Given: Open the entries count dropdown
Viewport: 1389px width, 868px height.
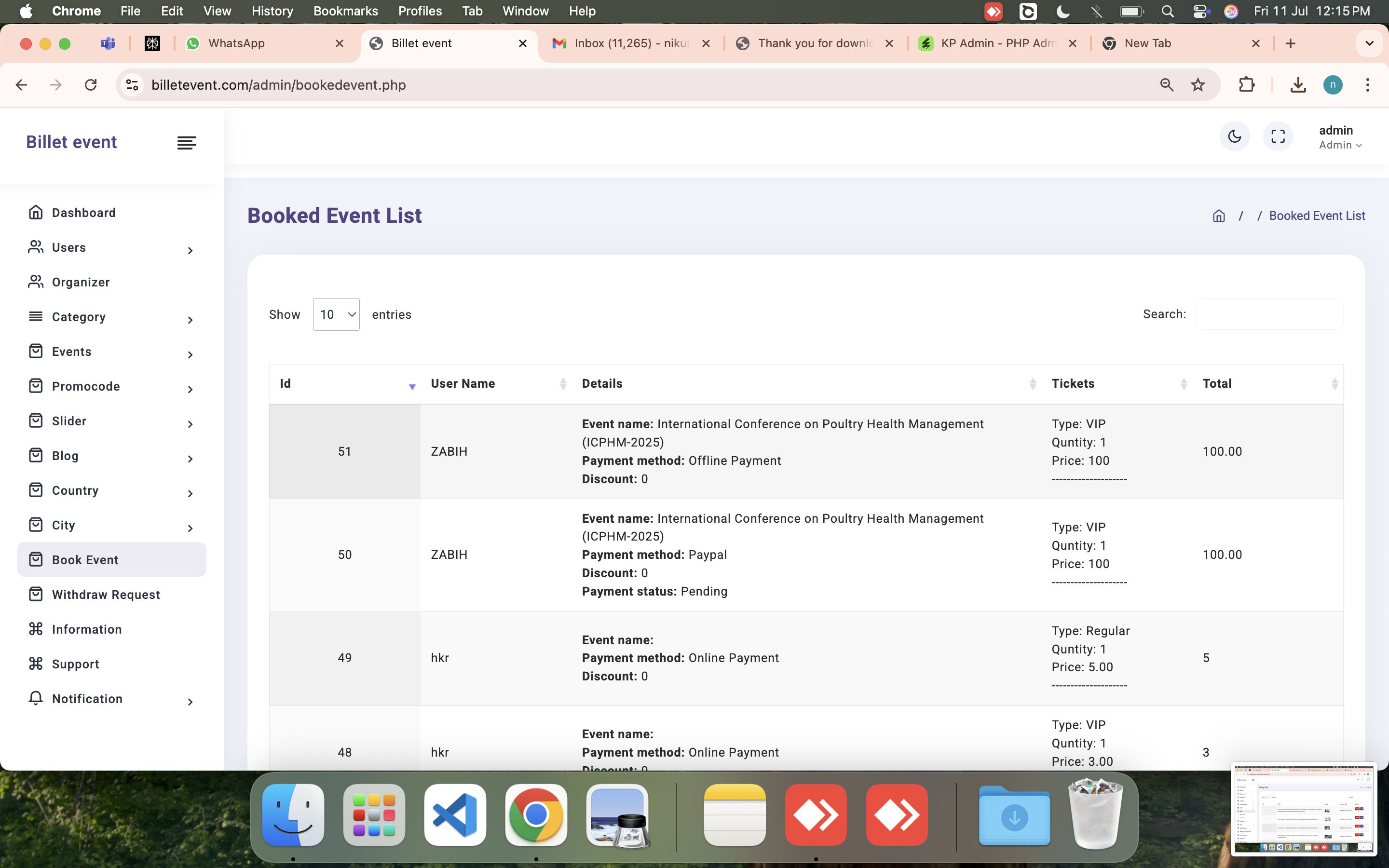Looking at the screenshot, I should tap(336, 314).
